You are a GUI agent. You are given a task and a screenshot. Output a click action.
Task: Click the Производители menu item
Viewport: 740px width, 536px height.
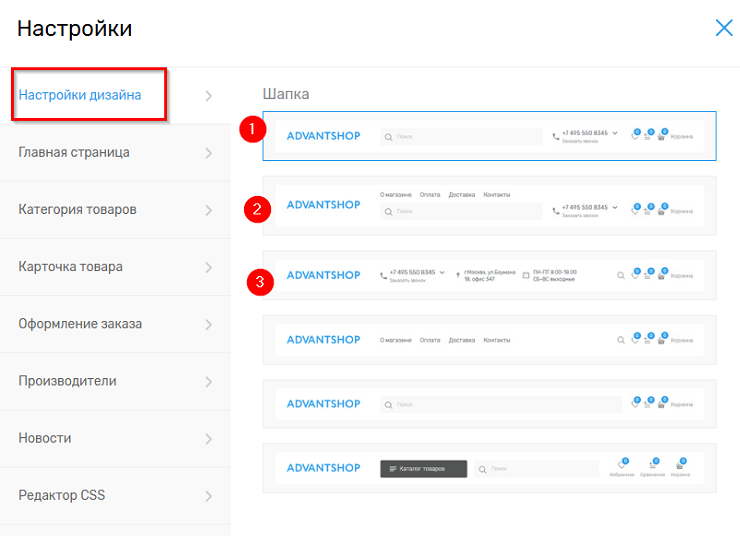pos(67,381)
